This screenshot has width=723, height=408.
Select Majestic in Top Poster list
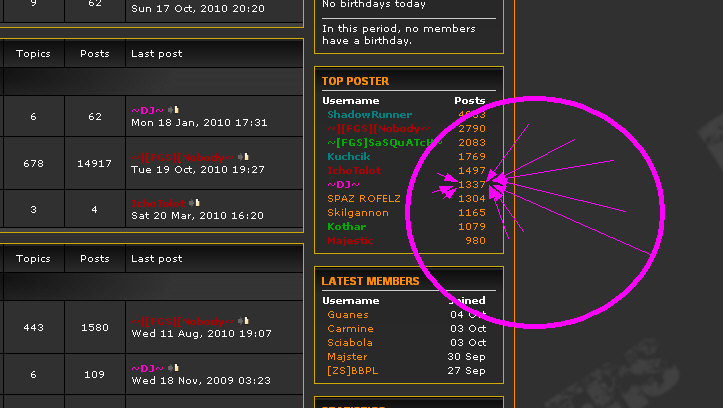[350, 241]
